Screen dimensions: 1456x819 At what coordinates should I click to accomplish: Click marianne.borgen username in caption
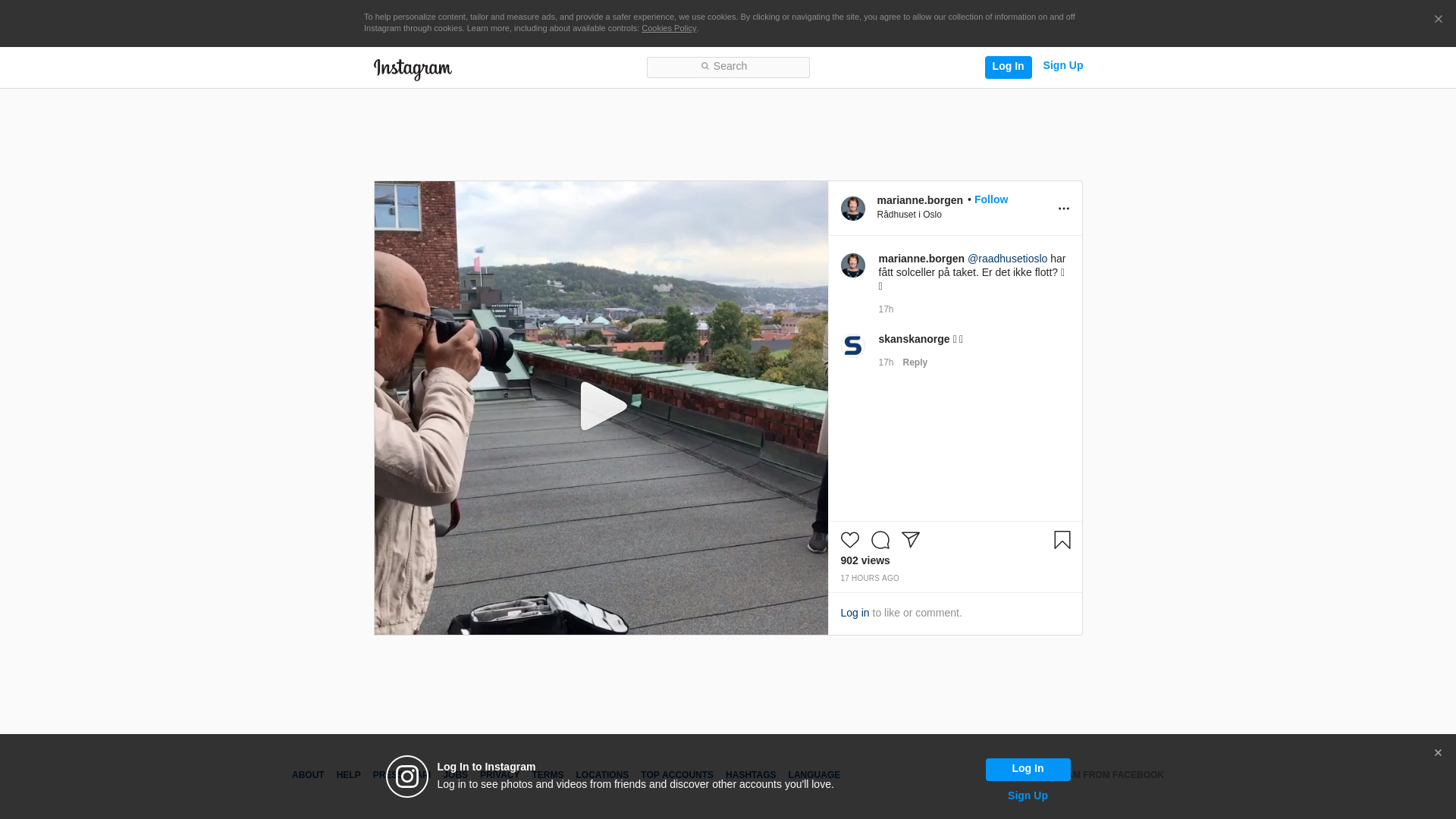921,259
